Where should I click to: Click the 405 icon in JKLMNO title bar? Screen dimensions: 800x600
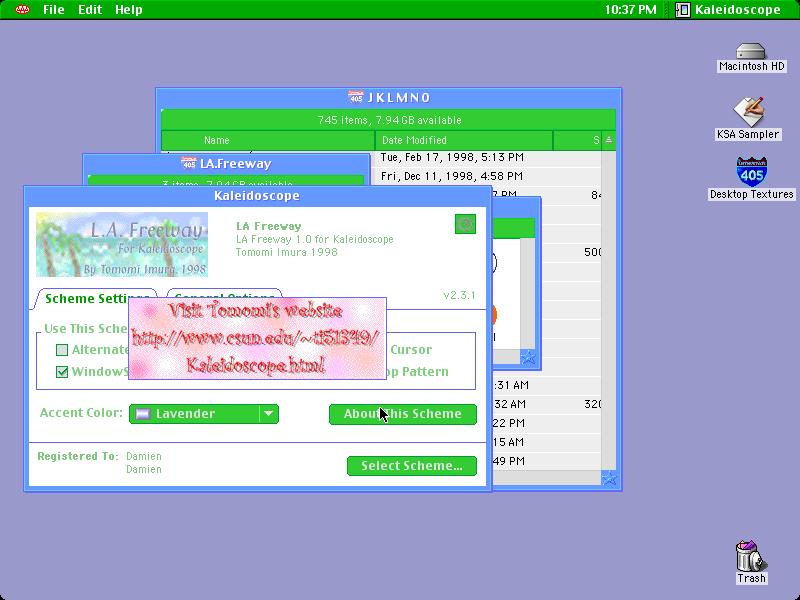[356, 97]
